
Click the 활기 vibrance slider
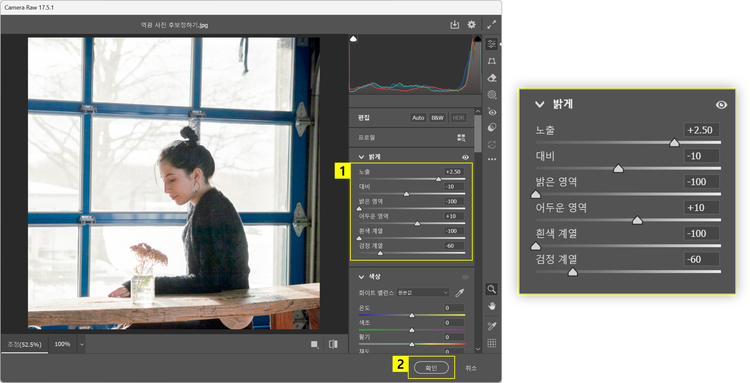(x=412, y=344)
